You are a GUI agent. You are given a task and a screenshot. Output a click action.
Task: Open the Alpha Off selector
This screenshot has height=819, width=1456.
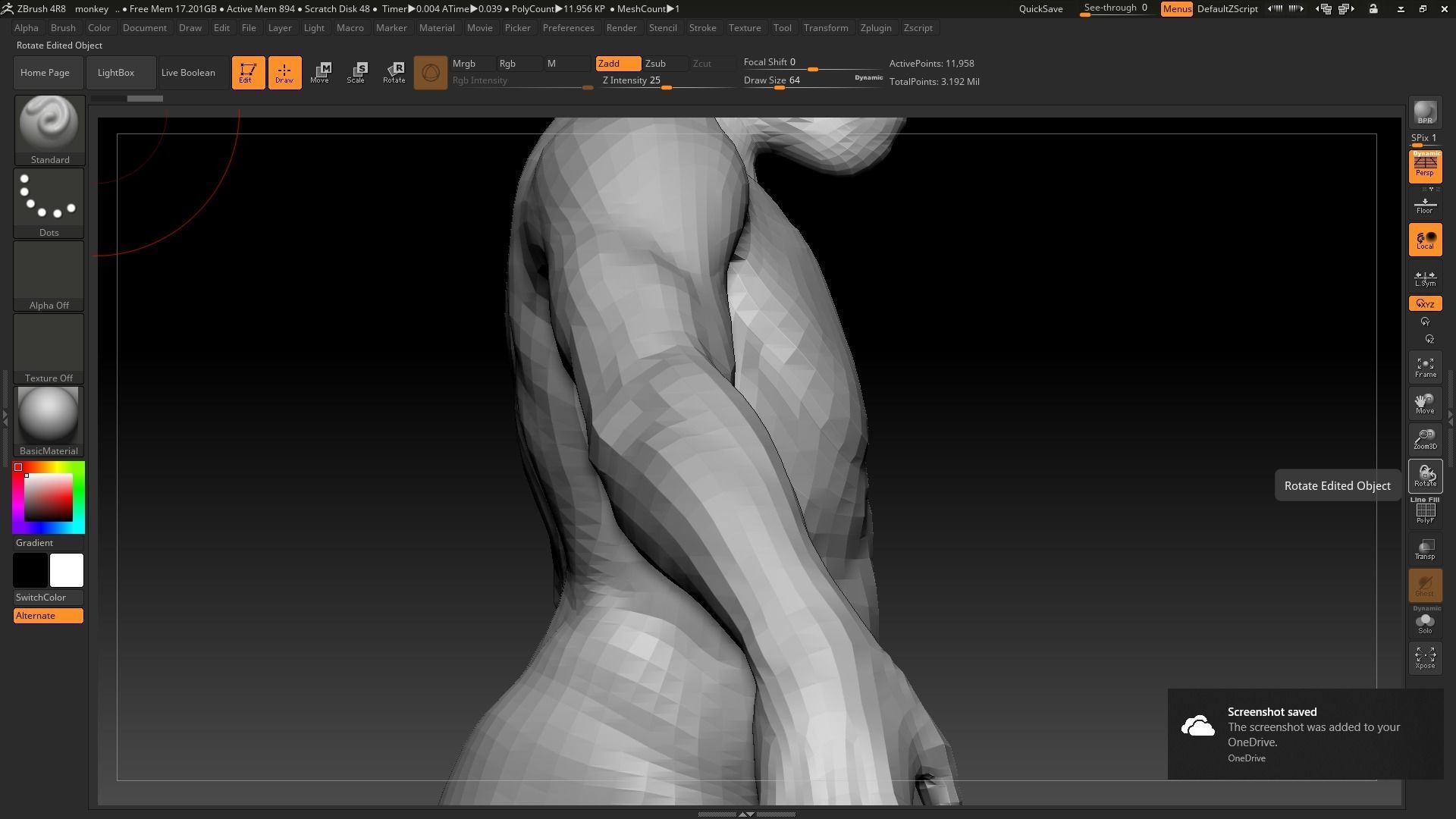coord(49,275)
